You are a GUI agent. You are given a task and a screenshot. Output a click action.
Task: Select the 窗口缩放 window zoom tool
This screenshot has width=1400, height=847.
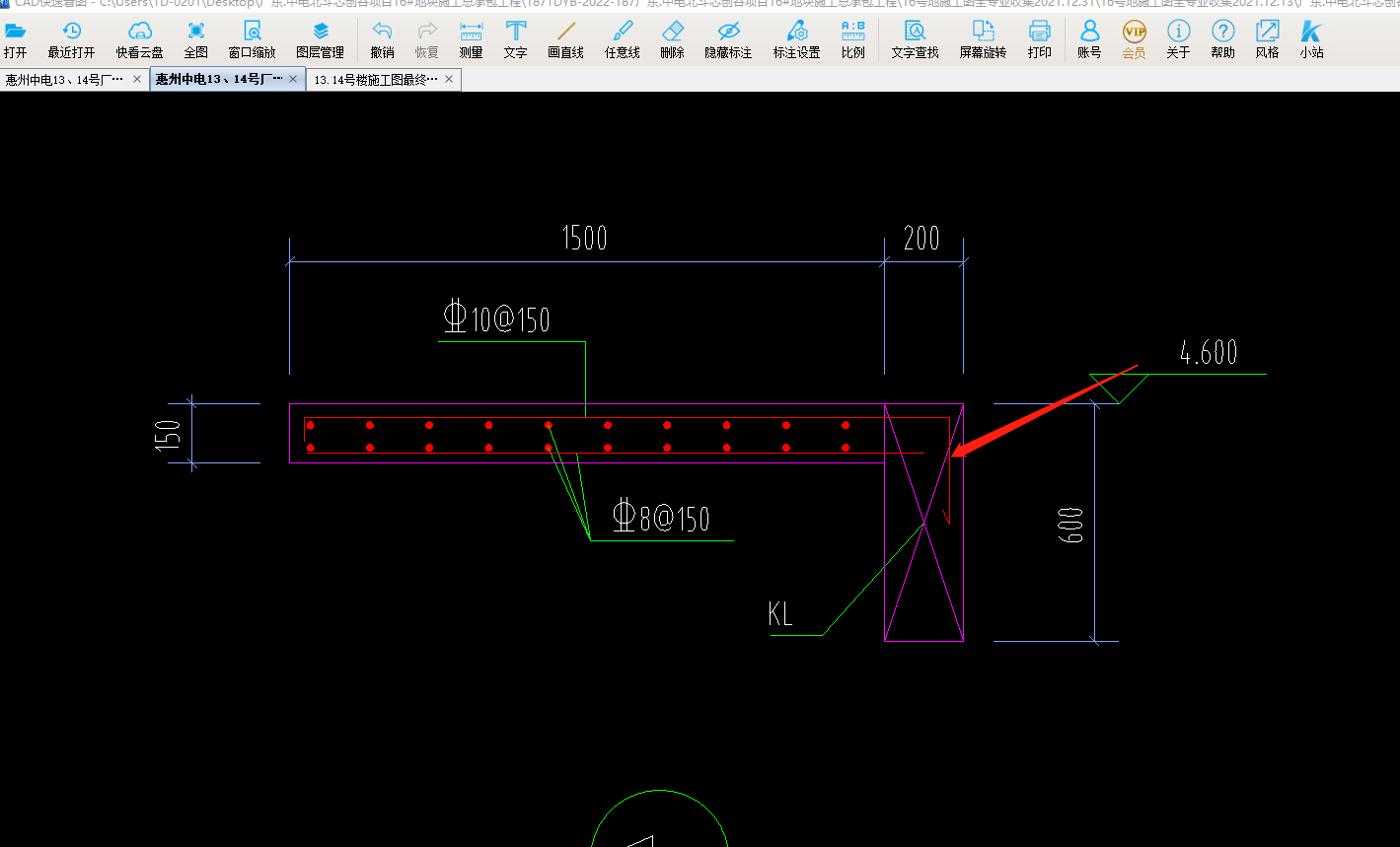point(253,40)
